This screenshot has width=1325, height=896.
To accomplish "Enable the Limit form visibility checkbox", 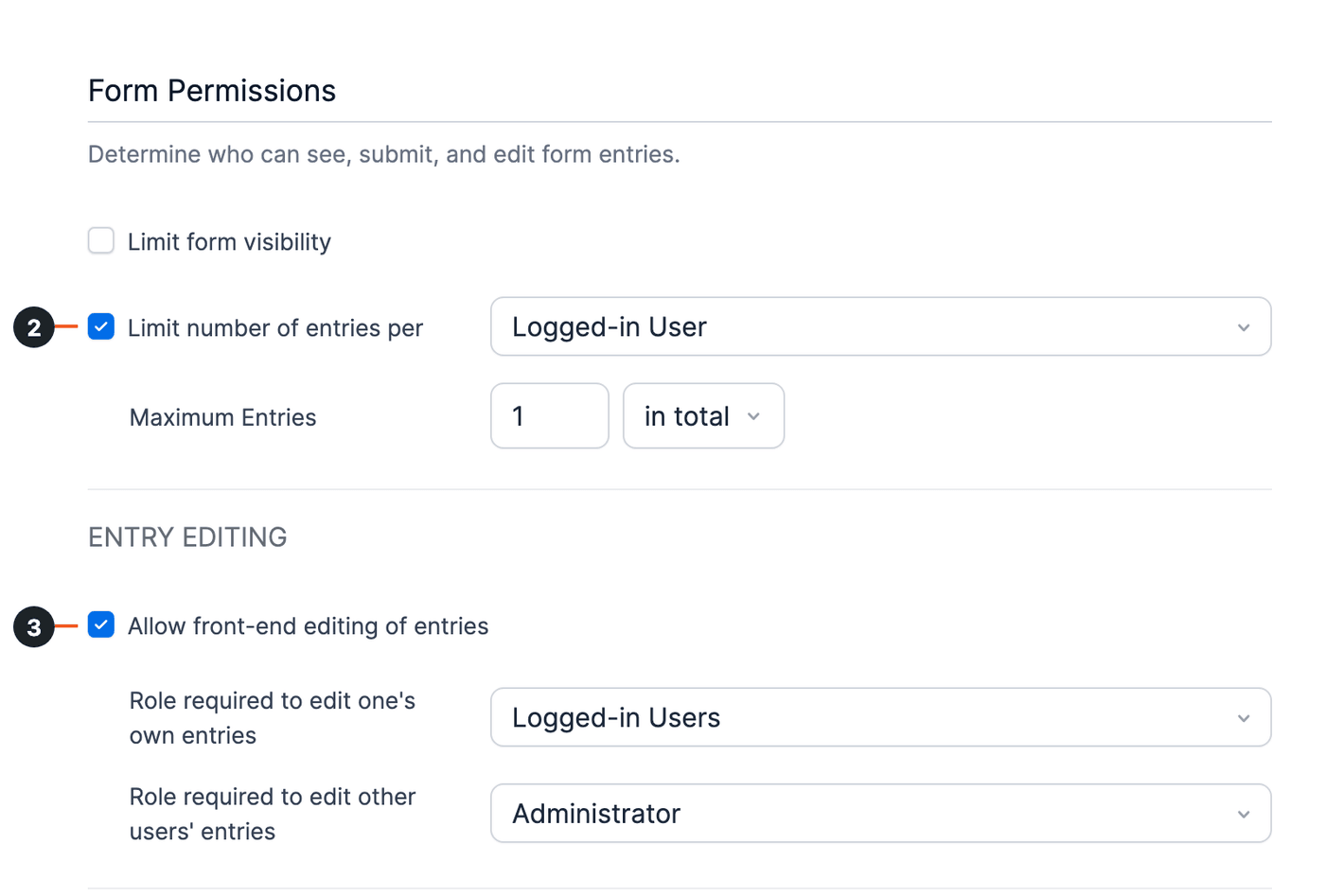I will [x=101, y=240].
